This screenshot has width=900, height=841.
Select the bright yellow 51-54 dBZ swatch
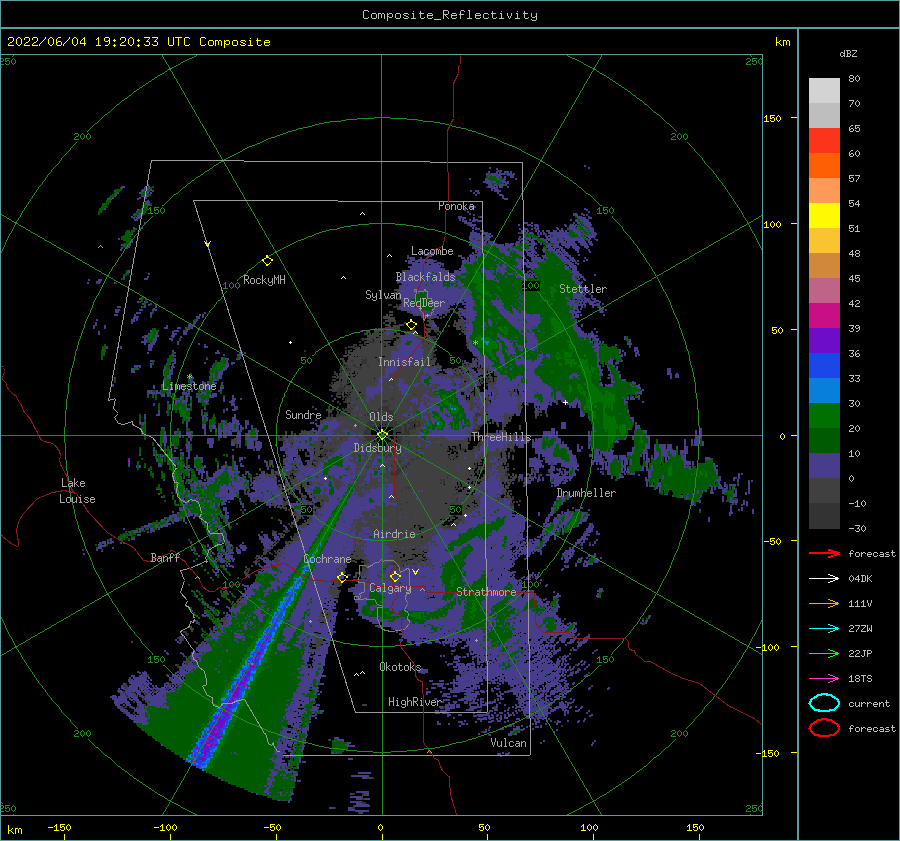tap(824, 216)
